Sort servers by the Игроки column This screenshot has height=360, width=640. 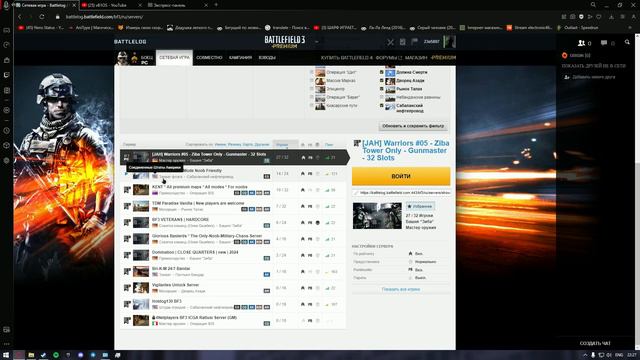[x=282, y=144]
